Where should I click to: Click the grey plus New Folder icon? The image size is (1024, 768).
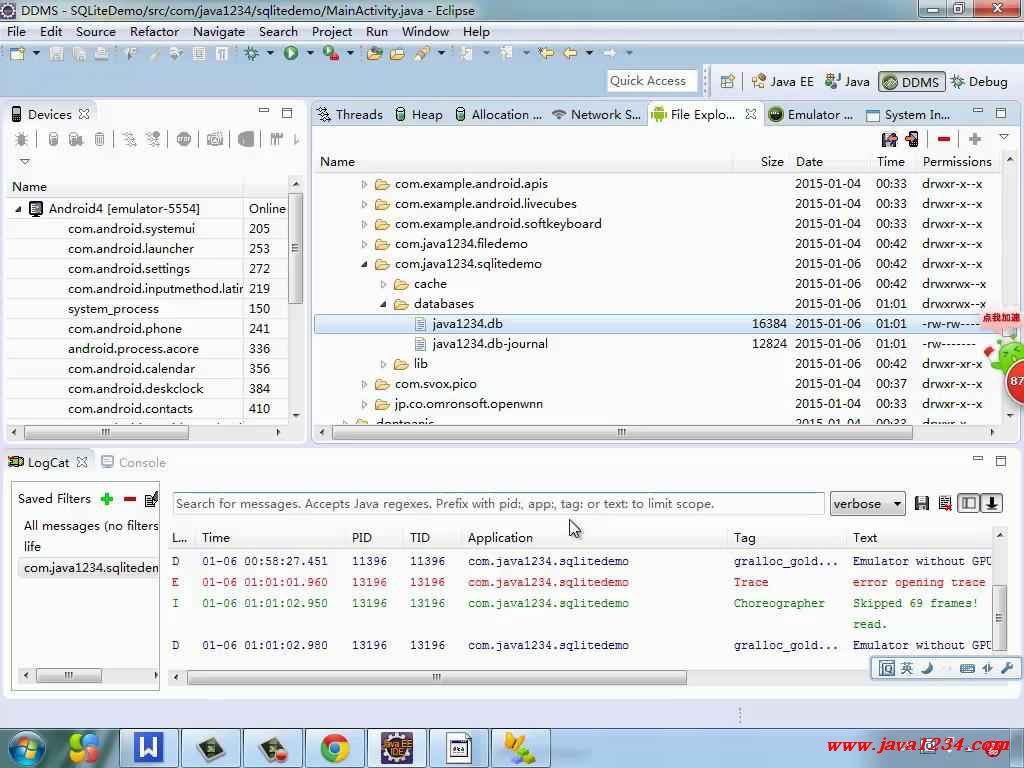click(974, 139)
